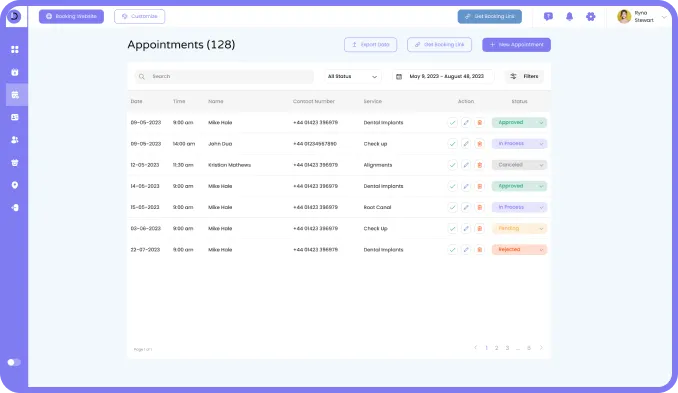The width and height of the screenshot is (678, 393).
Task: Open the dashboard grid icon in sidebar
Action: point(15,50)
